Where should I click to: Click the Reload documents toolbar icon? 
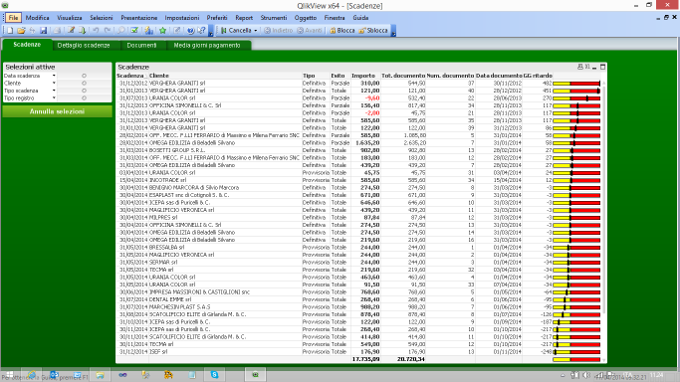(x=82, y=30)
